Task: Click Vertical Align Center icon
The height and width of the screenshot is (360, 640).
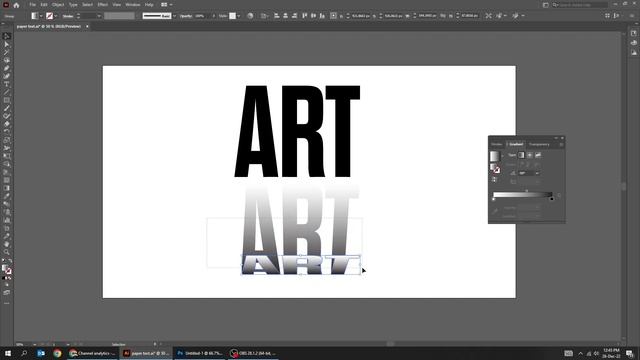Action: (313, 16)
